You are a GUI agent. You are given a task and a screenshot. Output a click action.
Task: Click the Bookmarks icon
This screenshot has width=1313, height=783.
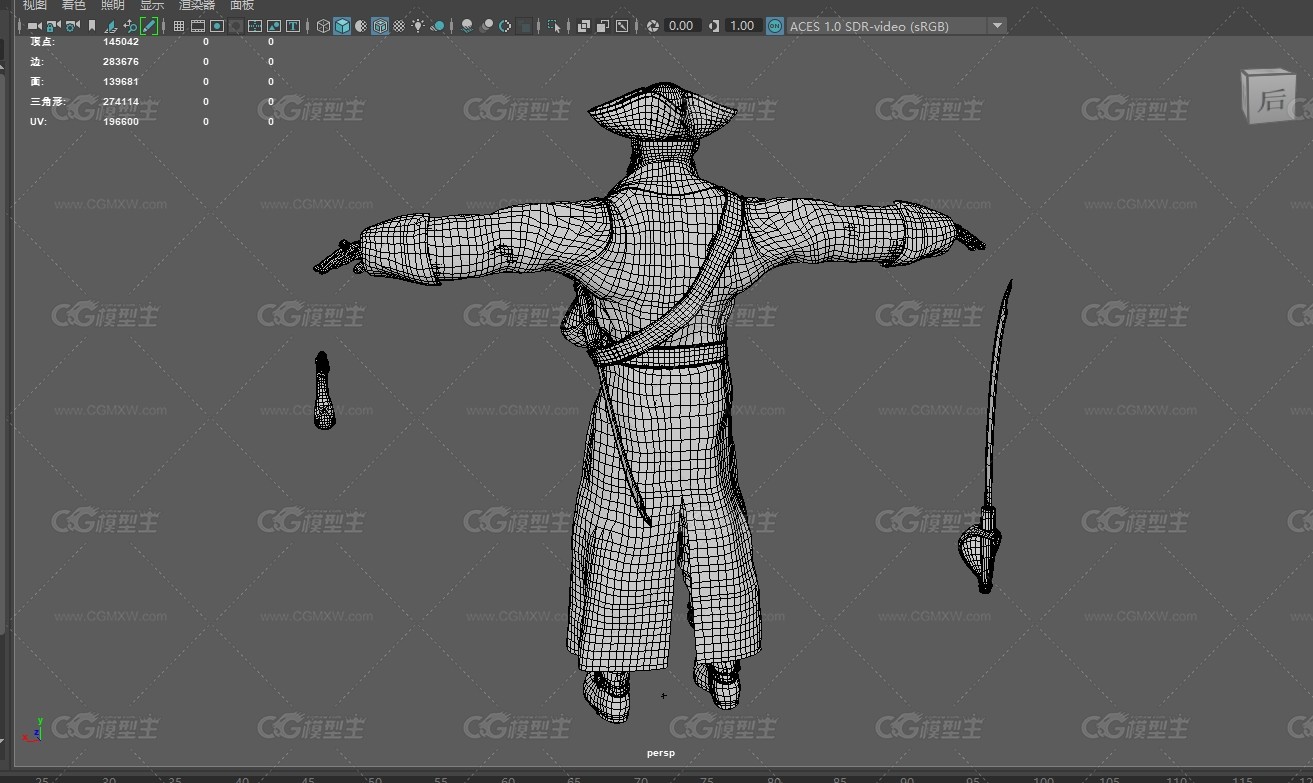pyautogui.click(x=92, y=26)
